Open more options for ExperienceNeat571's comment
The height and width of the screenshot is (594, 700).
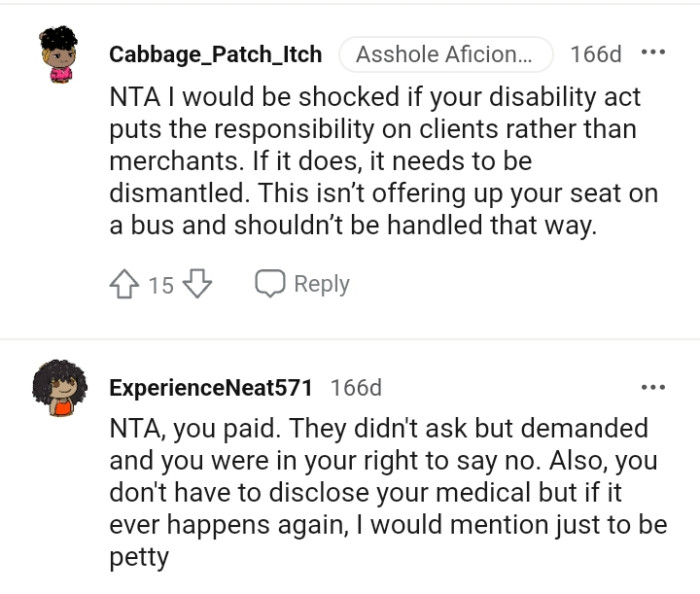click(x=653, y=387)
